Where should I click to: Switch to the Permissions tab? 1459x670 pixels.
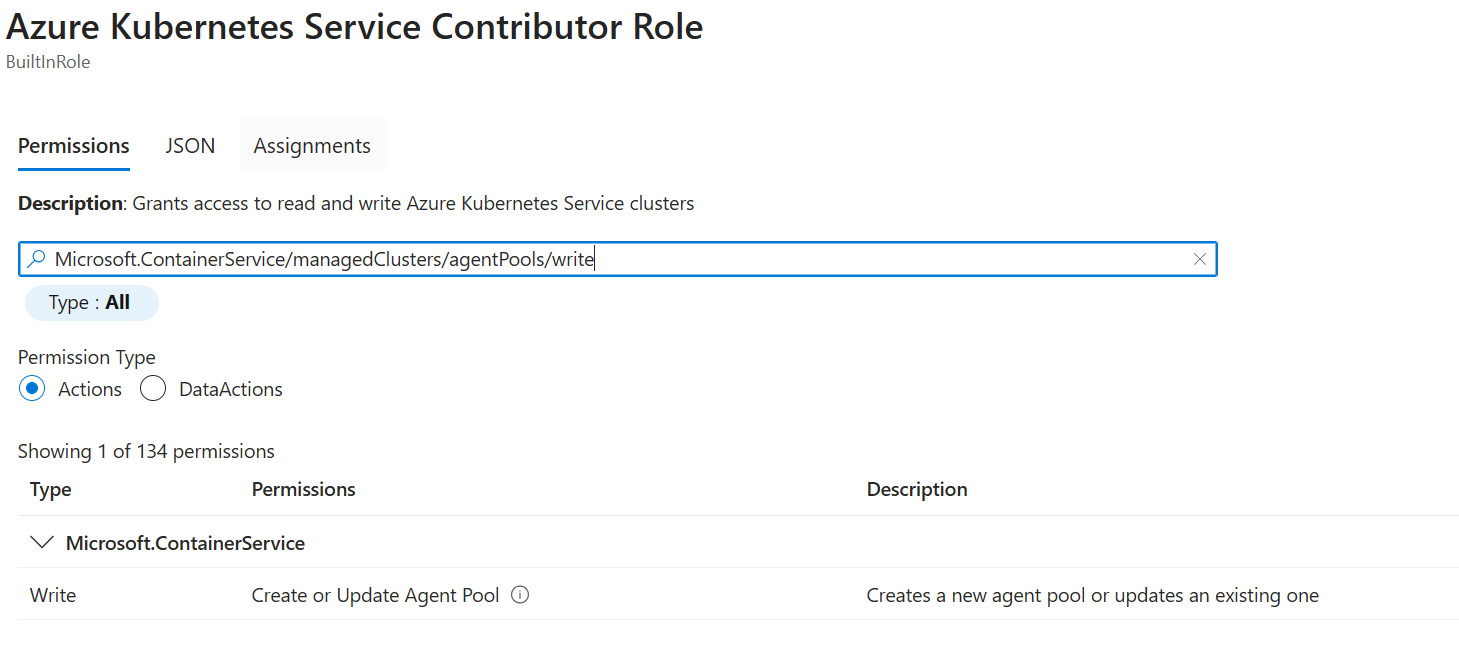point(74,146)
